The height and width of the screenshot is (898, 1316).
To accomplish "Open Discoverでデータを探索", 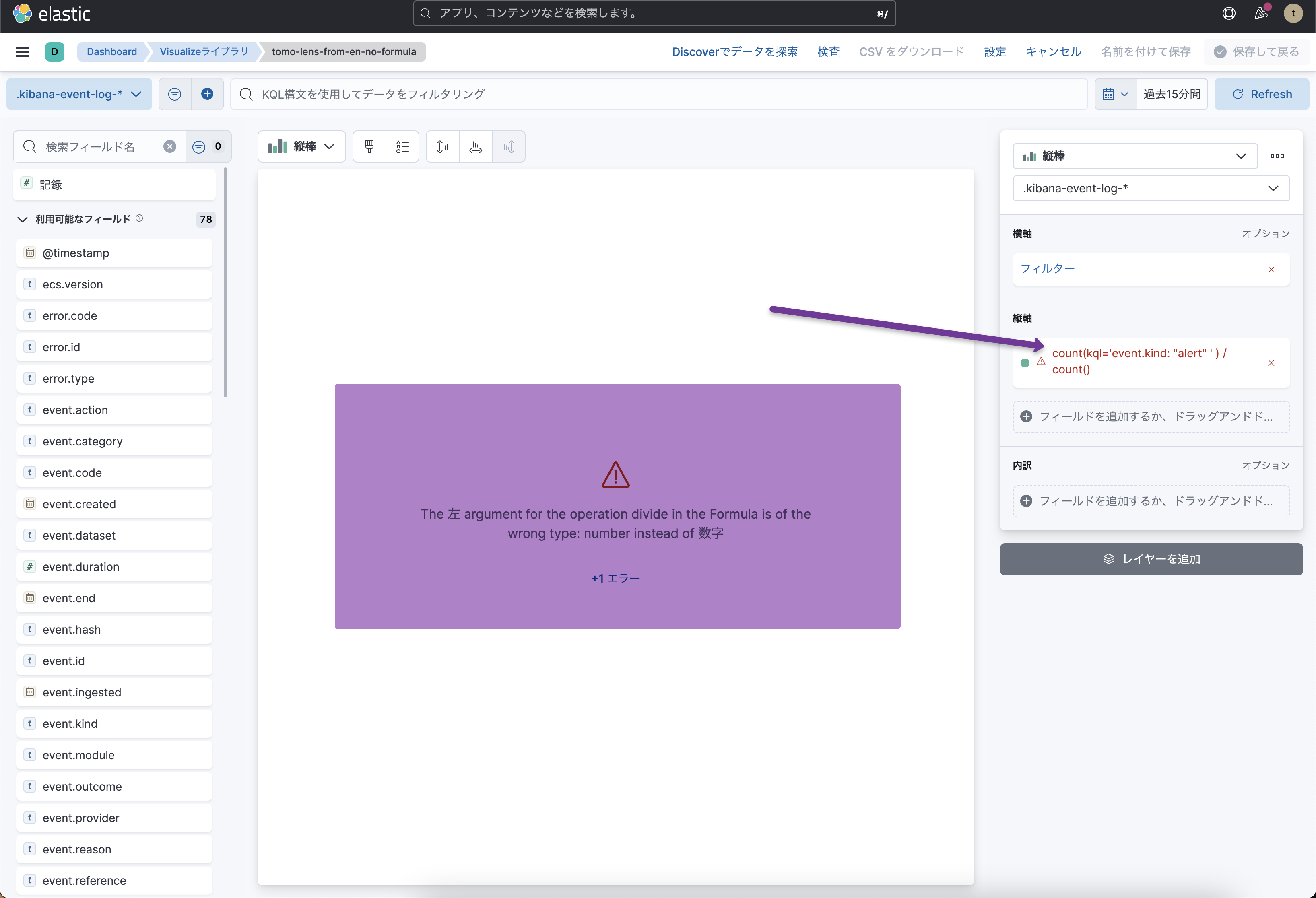I will pyautogui.click(x=734, y=51).
